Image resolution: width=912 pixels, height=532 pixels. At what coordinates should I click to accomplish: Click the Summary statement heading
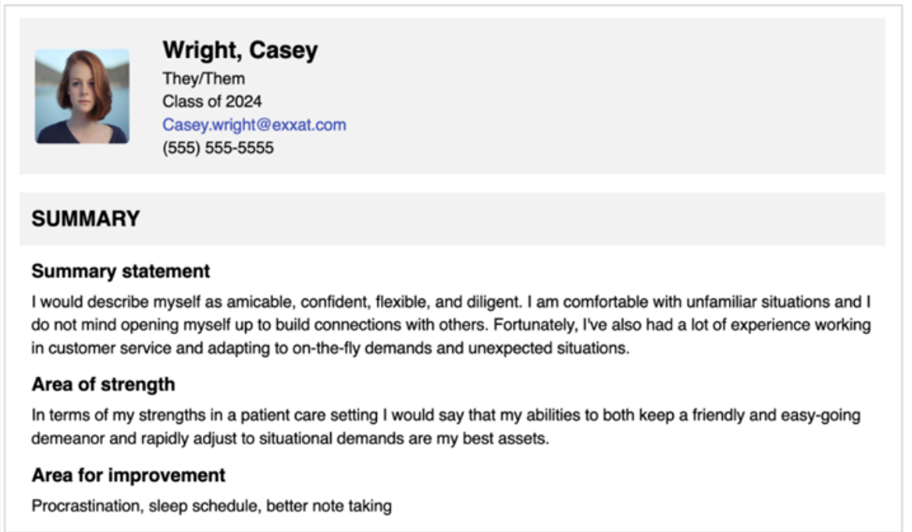(x=120, y=272)
